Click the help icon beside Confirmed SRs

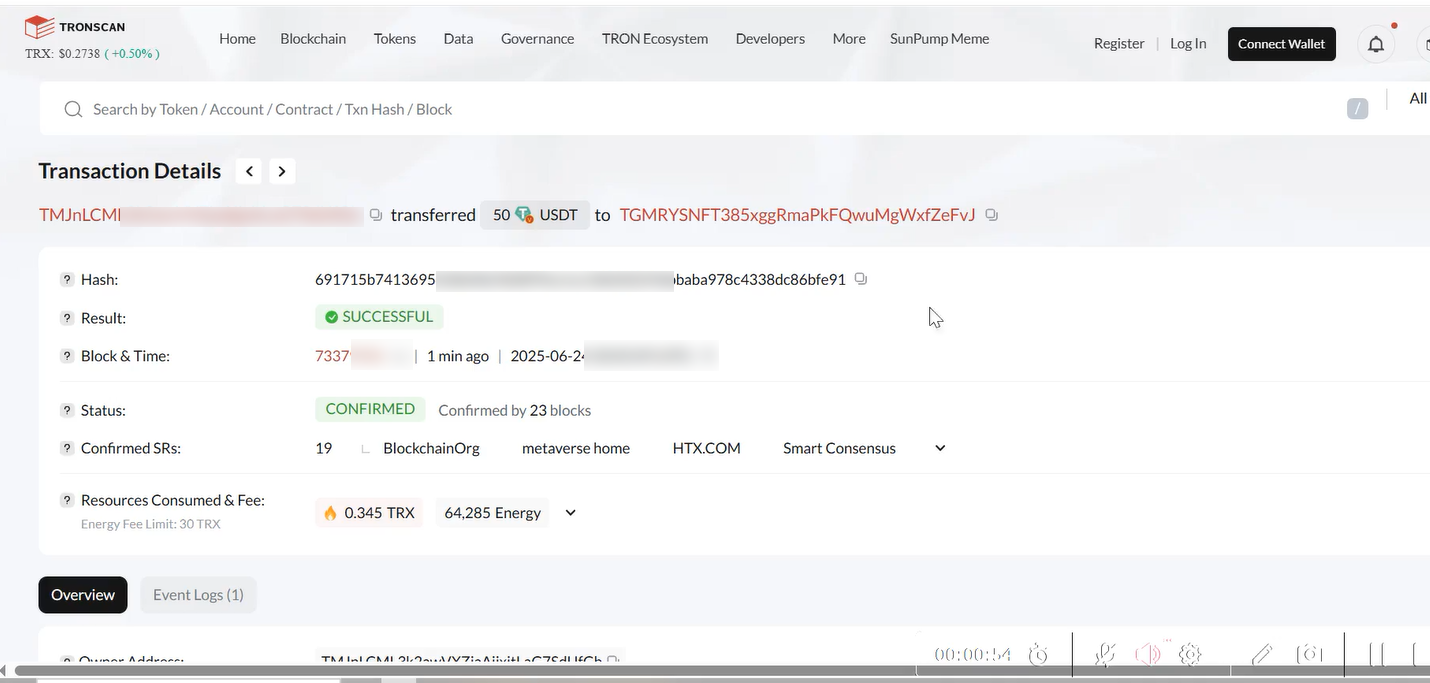[x=67, y=448]
